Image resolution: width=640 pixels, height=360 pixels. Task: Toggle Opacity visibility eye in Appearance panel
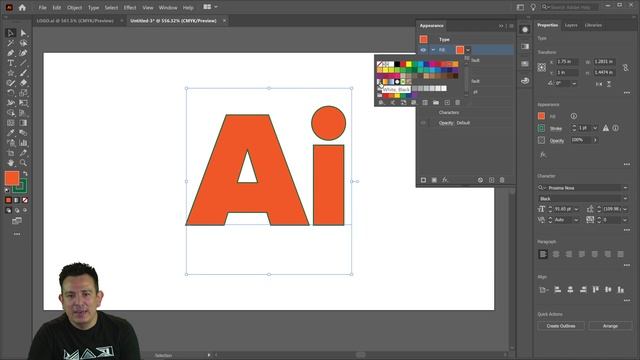click(x=423, y=123)
